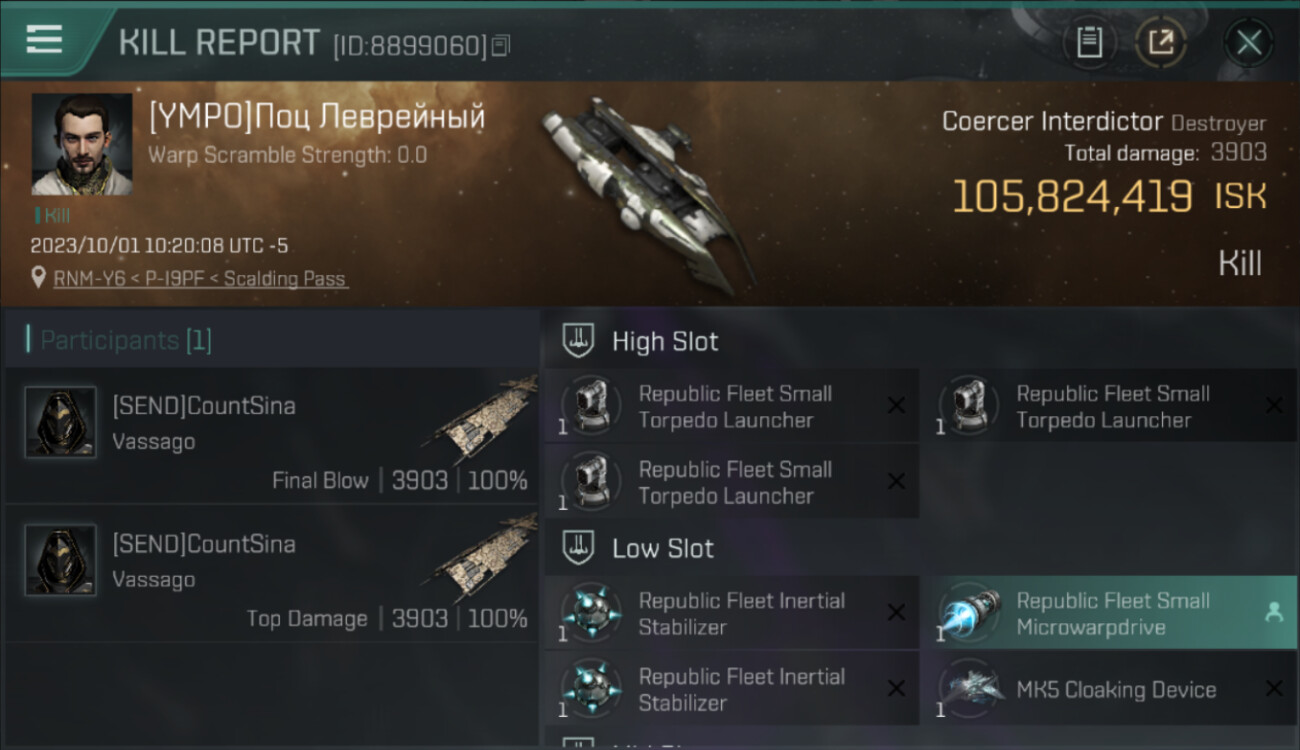The height and width of the screenshot is (750, 1300).
Task: Click the MK5 Cloaking Device icon
Action: tap(970, 689)
